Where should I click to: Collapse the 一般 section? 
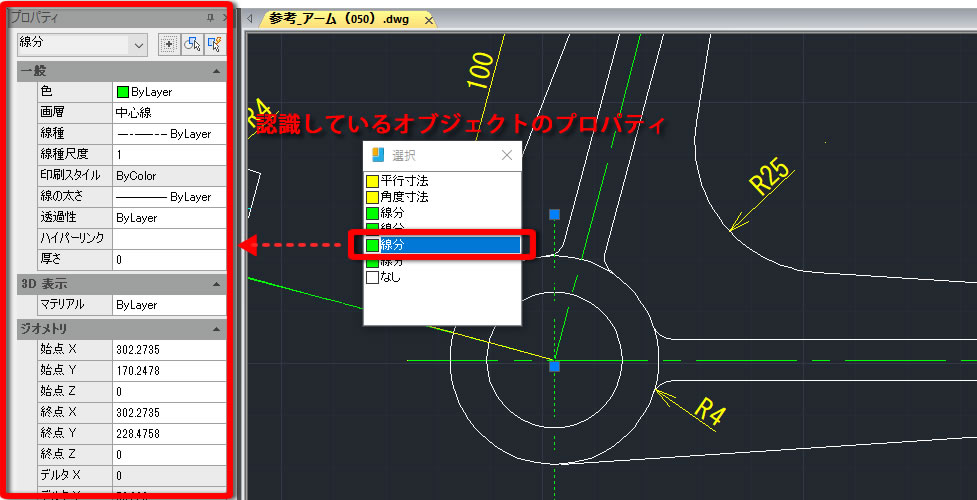216,72
